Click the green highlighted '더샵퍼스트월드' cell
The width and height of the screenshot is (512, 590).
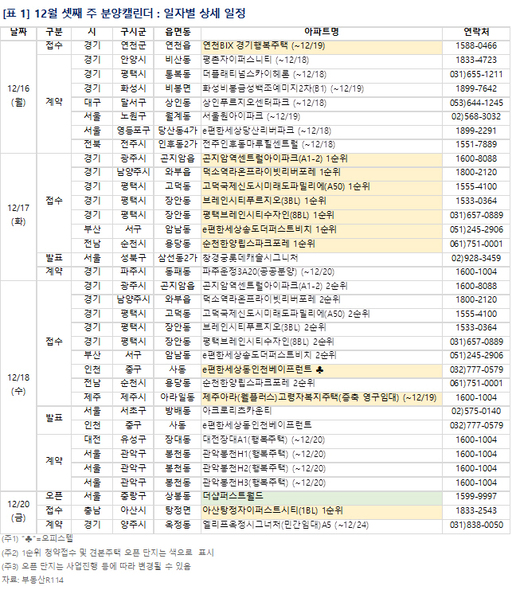coord(322,497)
